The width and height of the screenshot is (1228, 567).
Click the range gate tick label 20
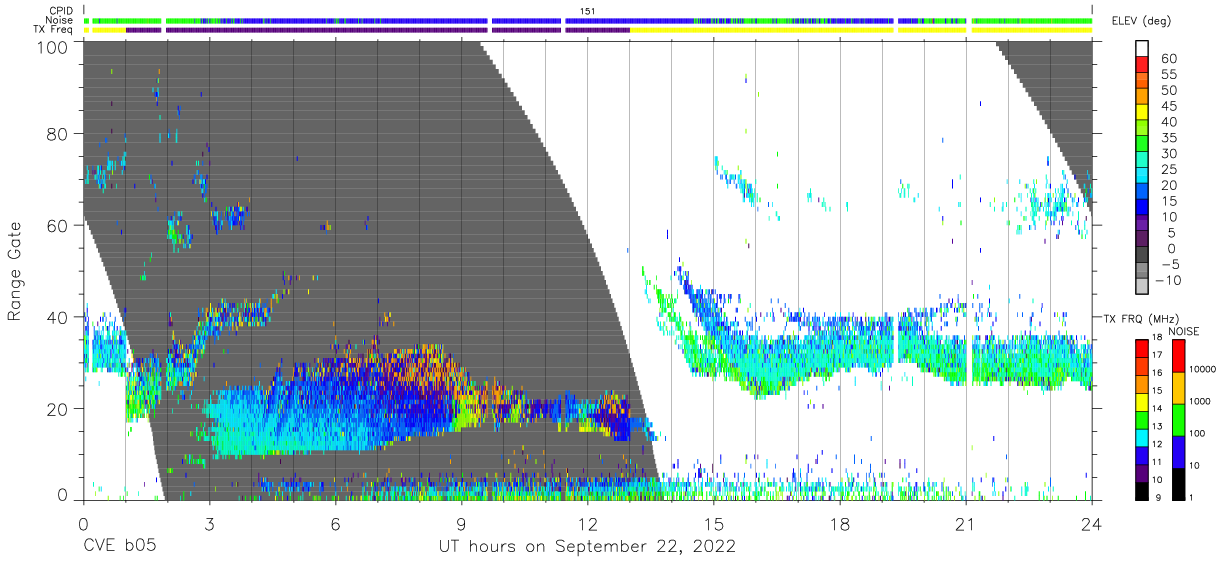click(57, 409)
